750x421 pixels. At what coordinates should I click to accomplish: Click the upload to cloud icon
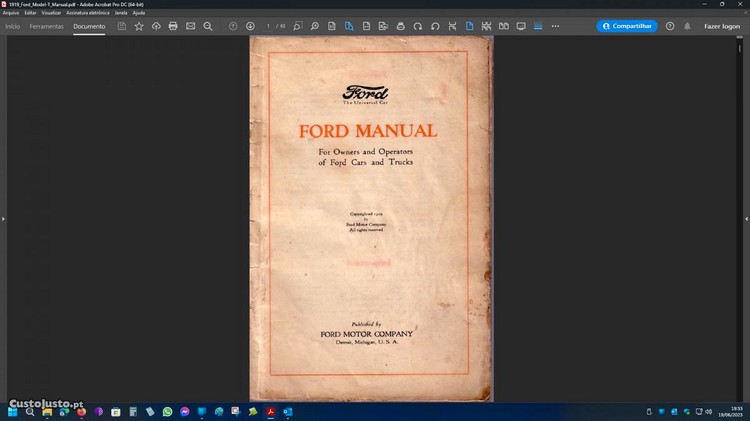pos(156,26)
